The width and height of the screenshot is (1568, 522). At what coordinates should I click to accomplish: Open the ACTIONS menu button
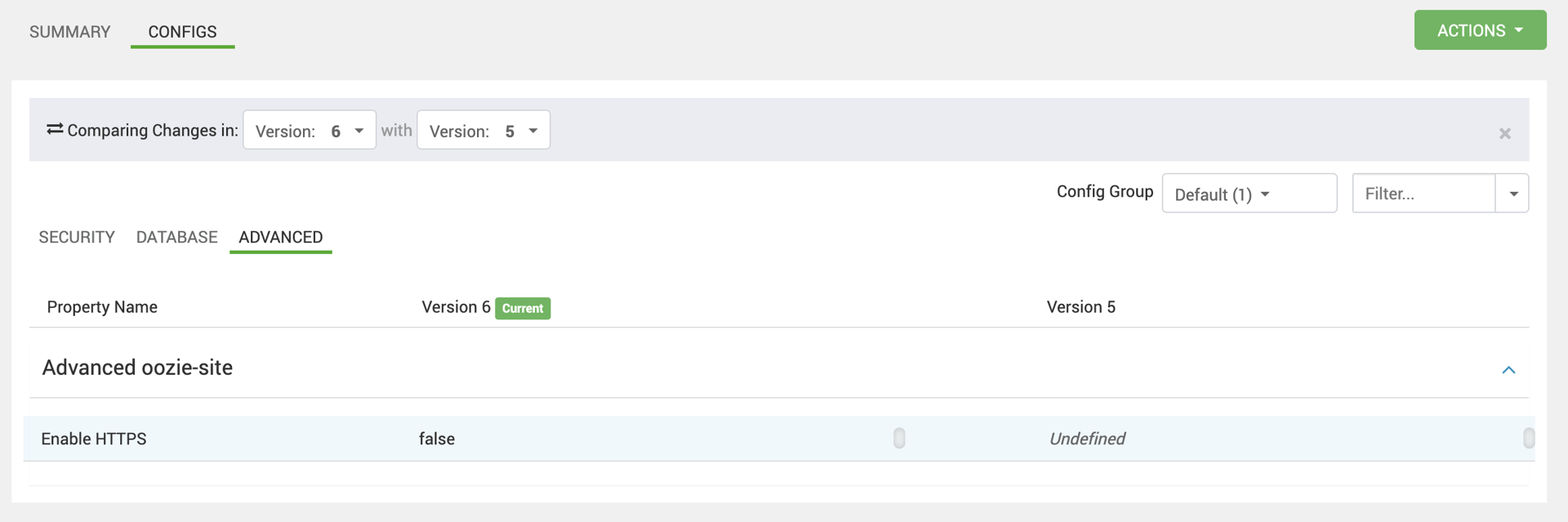[1479, 30]
